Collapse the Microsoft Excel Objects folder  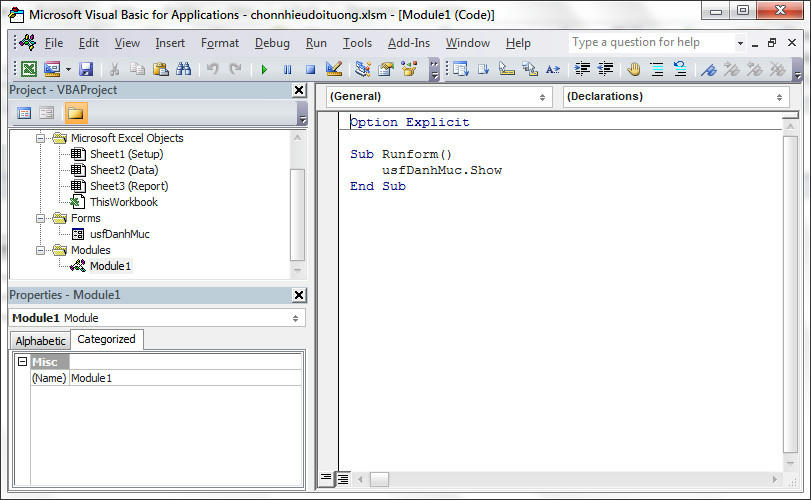(40, 138)
